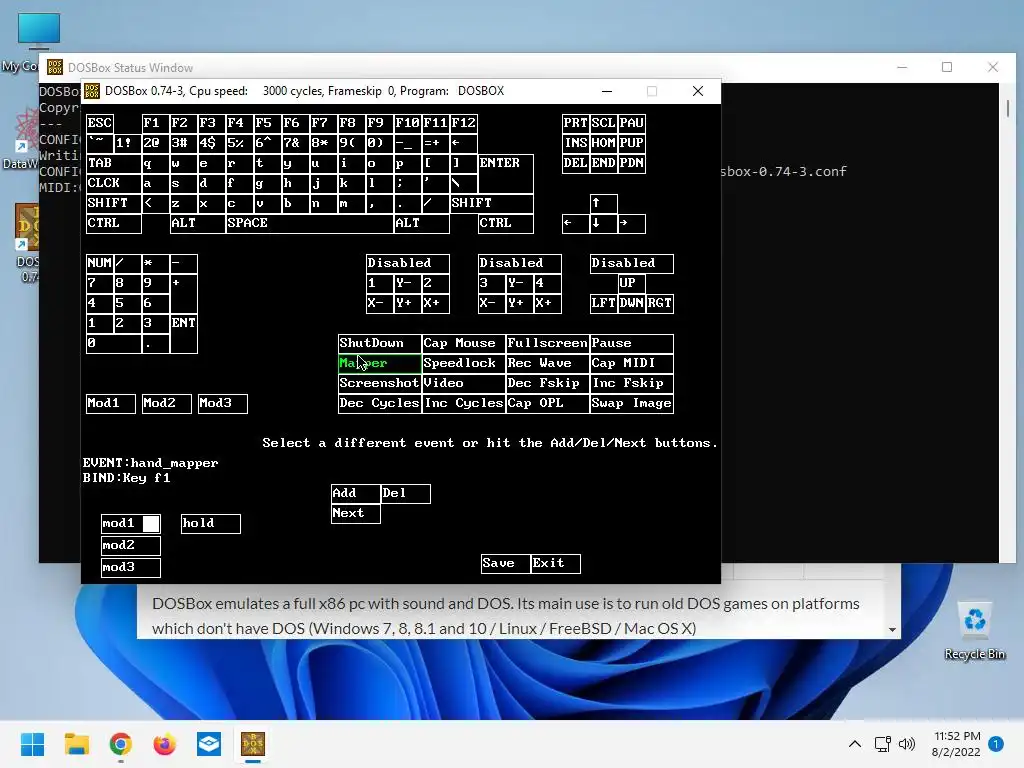Click the DOSBox Status Window scrollbar
The width and height of the screenshot is (1024, 768).
(x=1008, y=108)
